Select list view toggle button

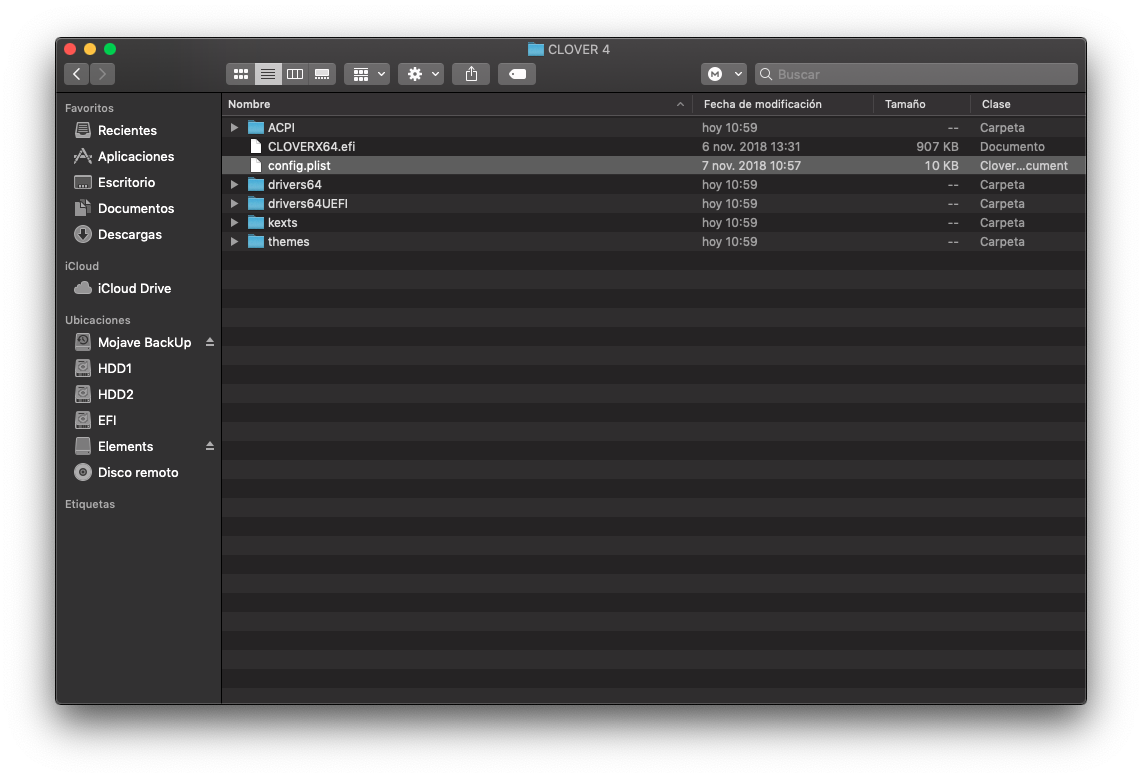pos(268,74)
